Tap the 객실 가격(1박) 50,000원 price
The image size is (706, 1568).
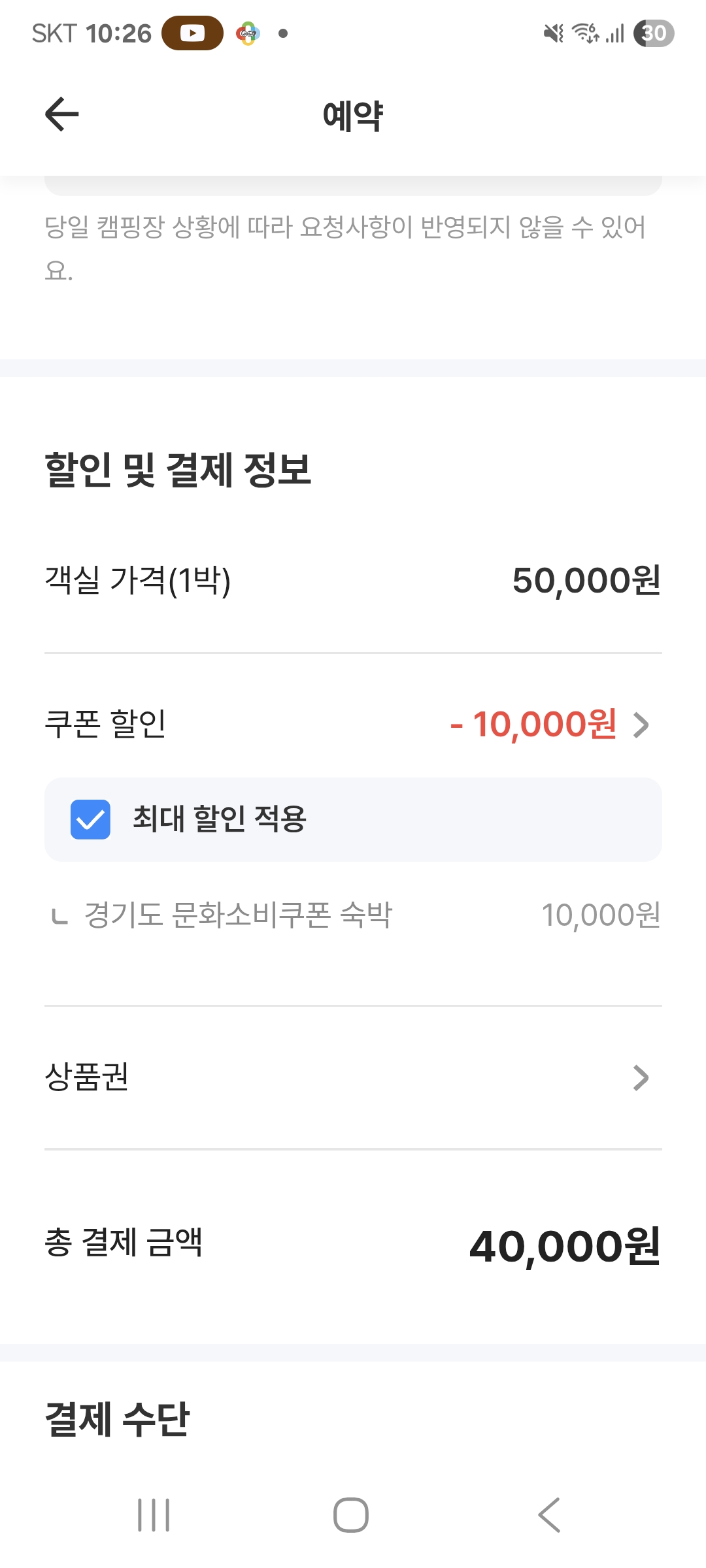click(x=586, y=581)
